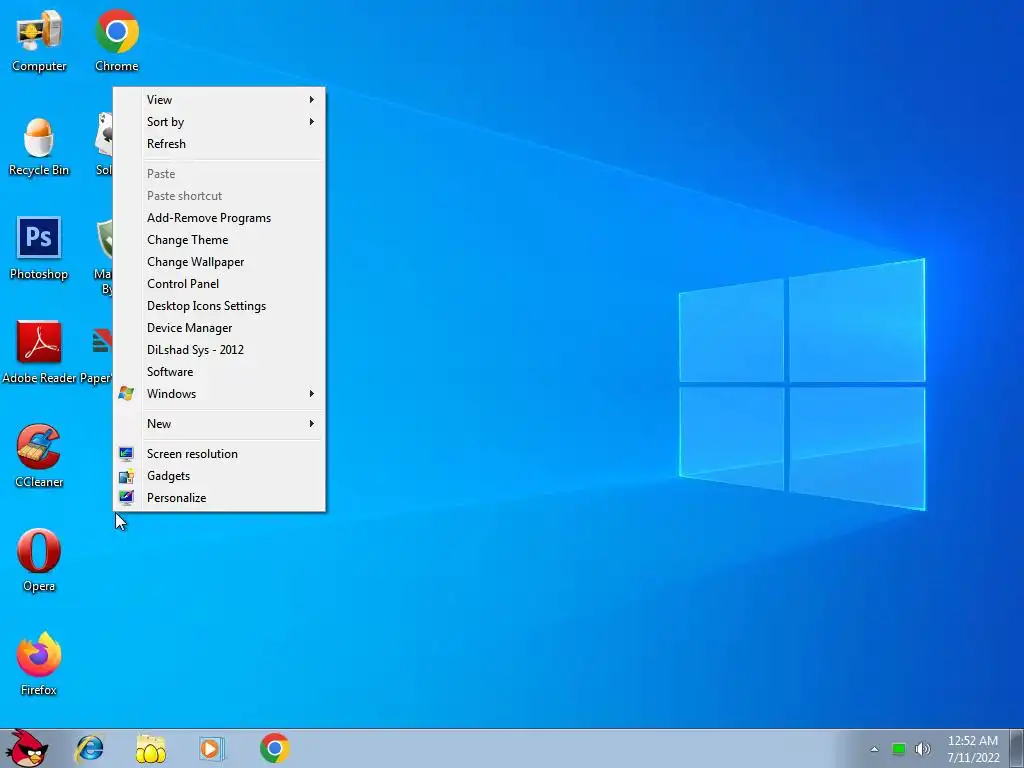Open Gadgets from the context menu
The height and width of the screenshot is (768, 1024).
pyautogui.click(x=219, y=476)
